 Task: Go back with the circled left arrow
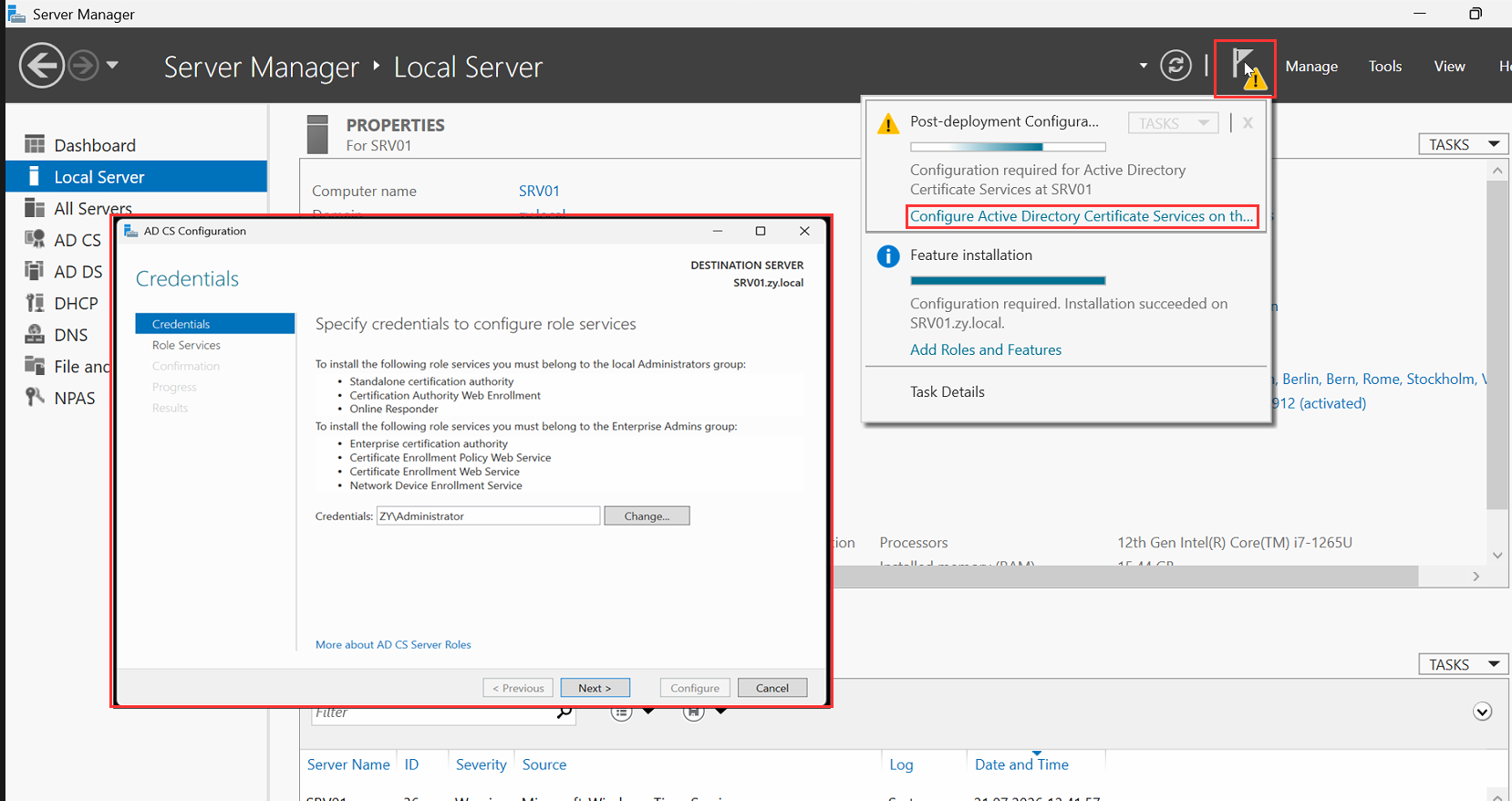(x=42, y=66)
